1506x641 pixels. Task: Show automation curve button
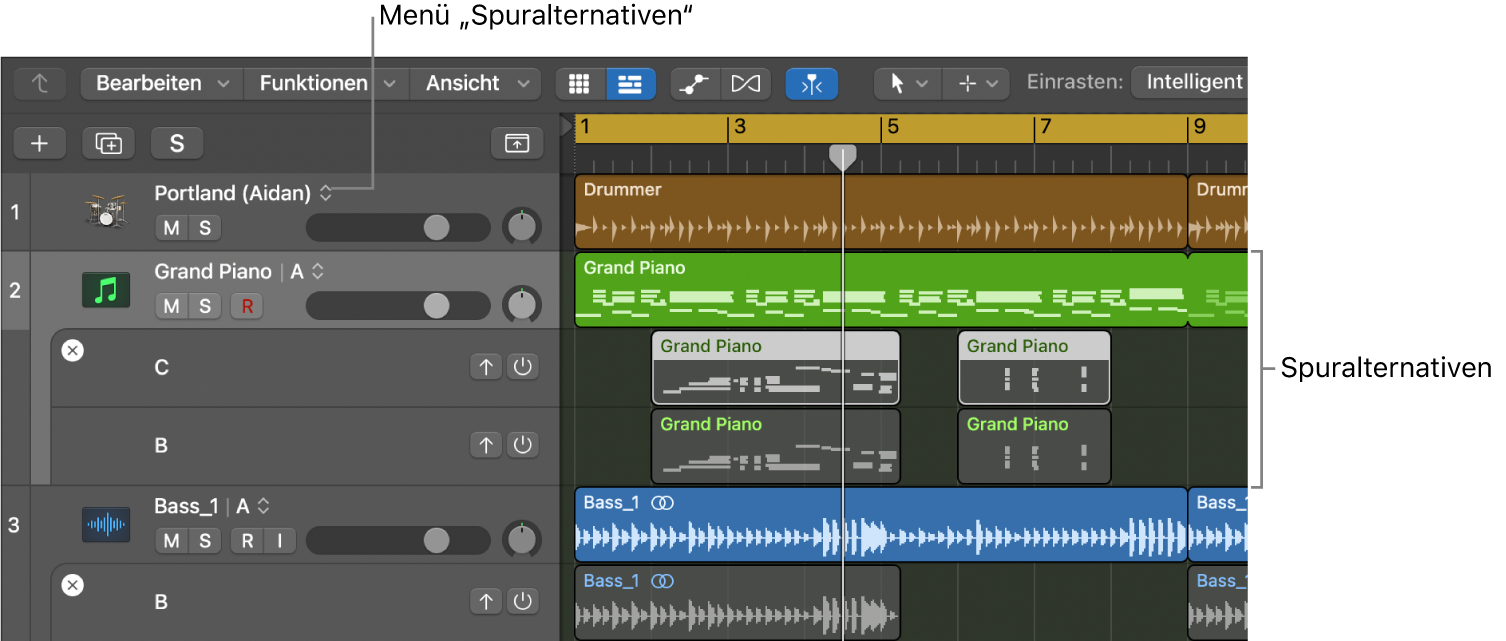(x=695, y=84)
